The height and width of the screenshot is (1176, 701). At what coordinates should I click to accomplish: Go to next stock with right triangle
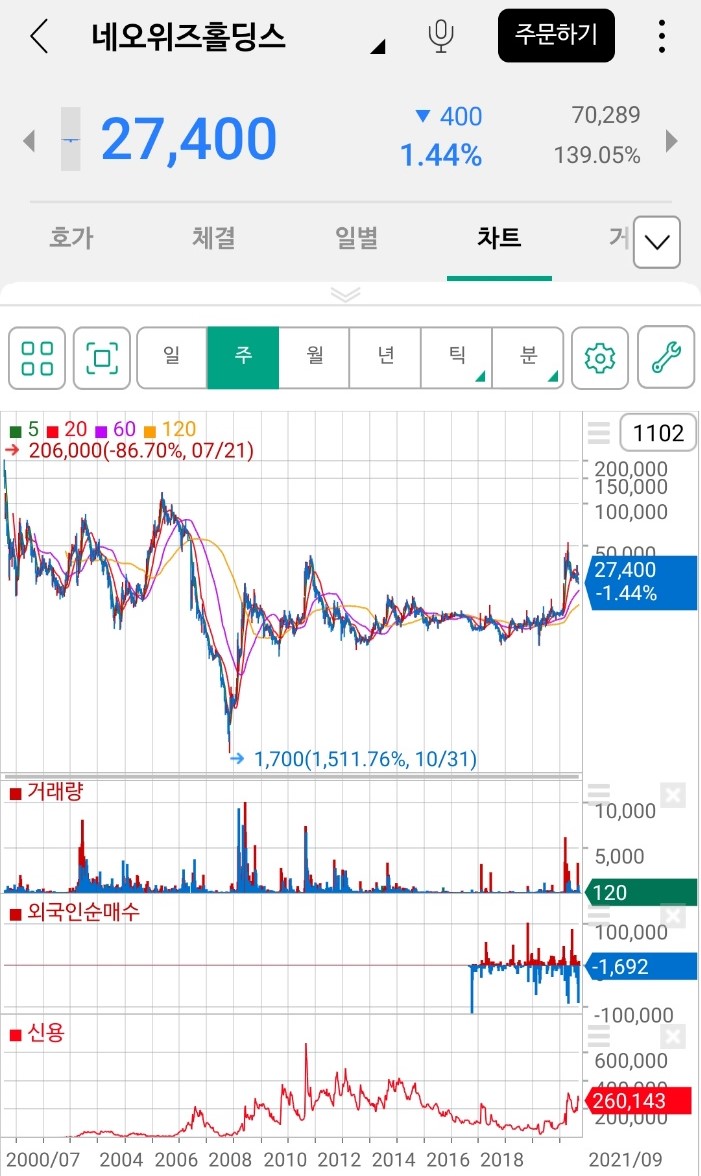point(672,140)
